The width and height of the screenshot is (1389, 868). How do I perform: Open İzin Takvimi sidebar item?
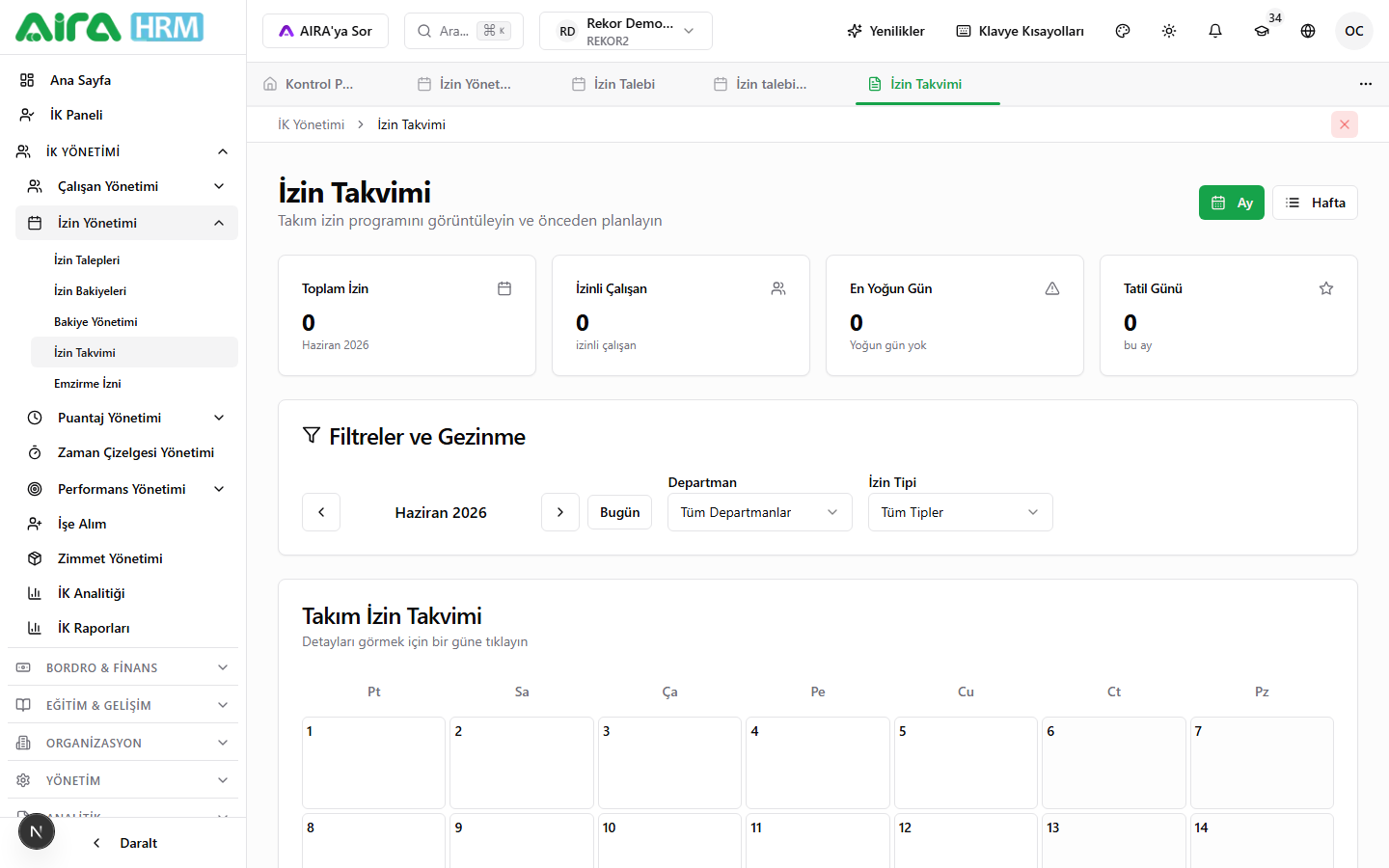tap(134, 352)
